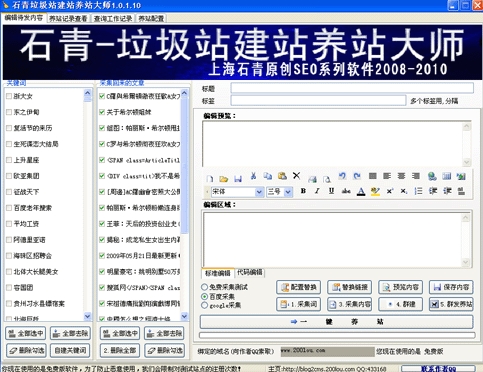
Task: Click the Save disk icon in editor toolbar
Action: pos(238,179)
